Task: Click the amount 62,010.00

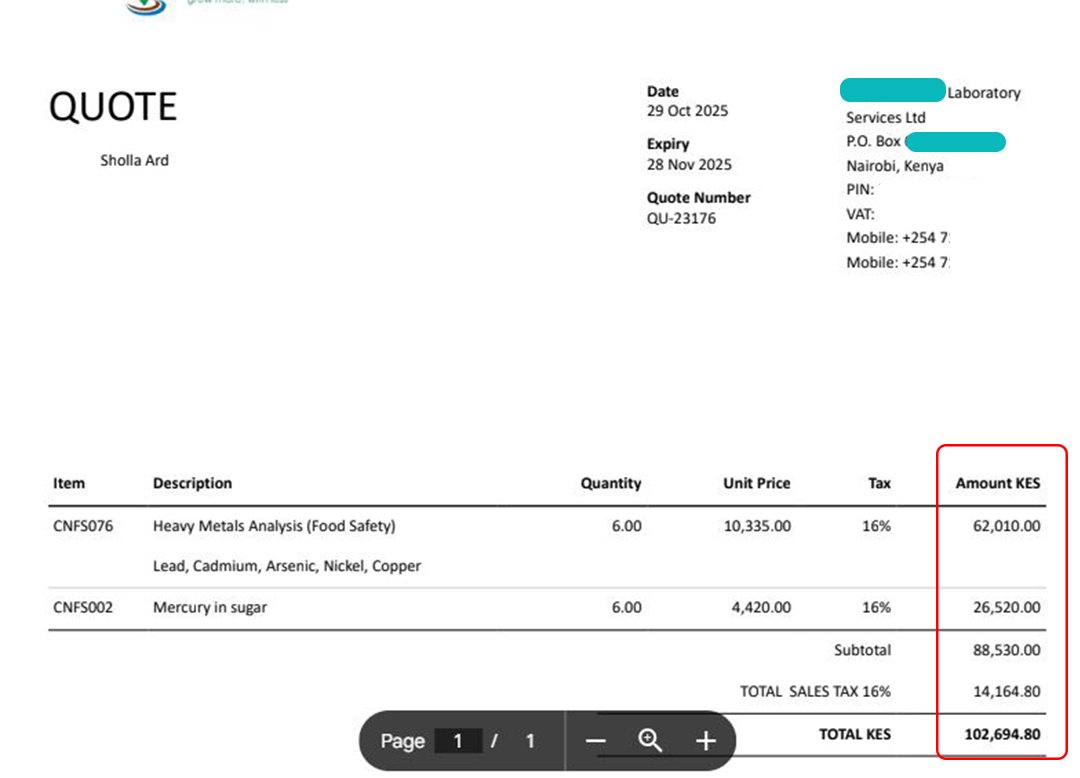Action: [x=1006, y=526]
